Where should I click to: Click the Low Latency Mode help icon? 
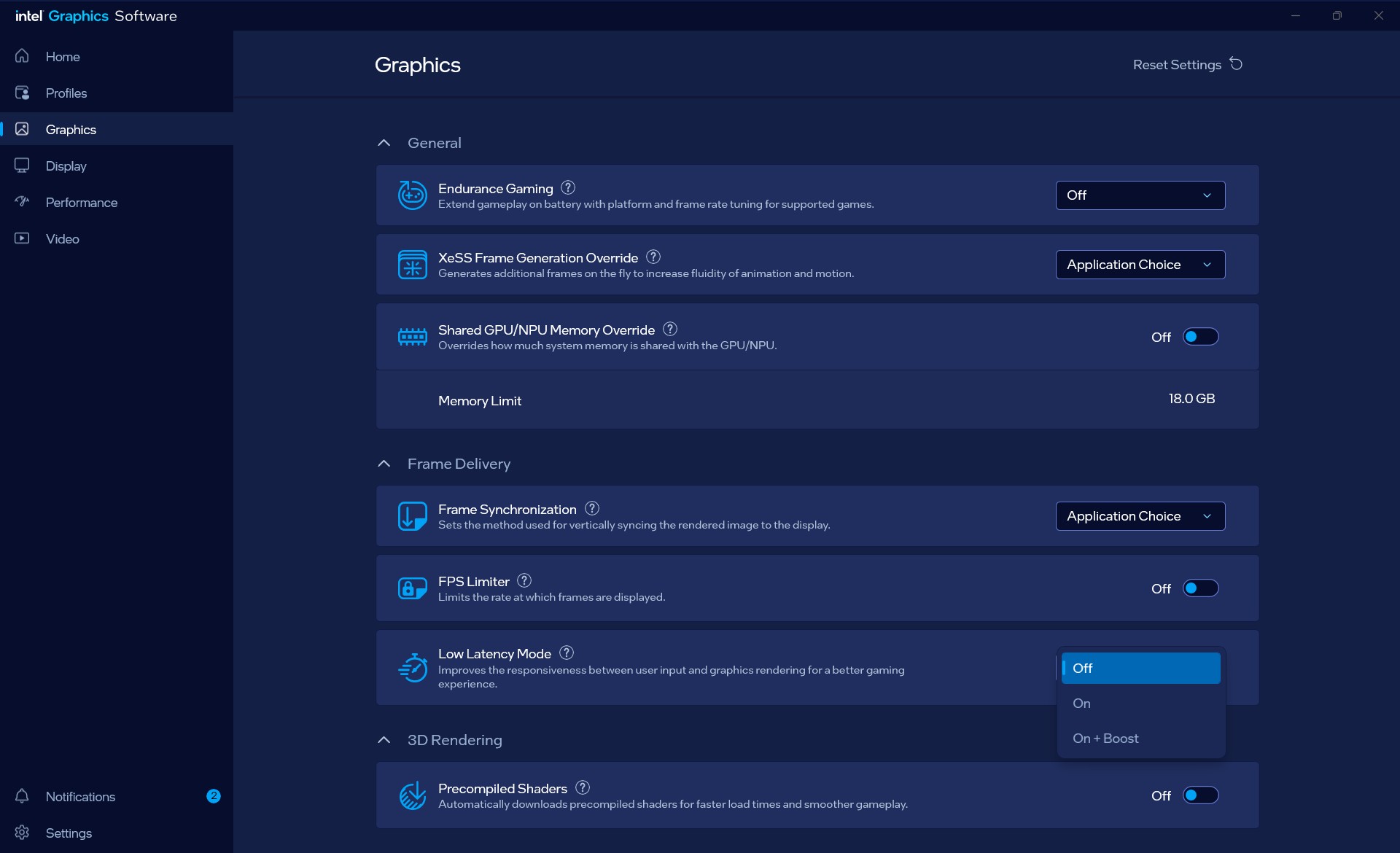pyautogui.click(x=567, y=653)
